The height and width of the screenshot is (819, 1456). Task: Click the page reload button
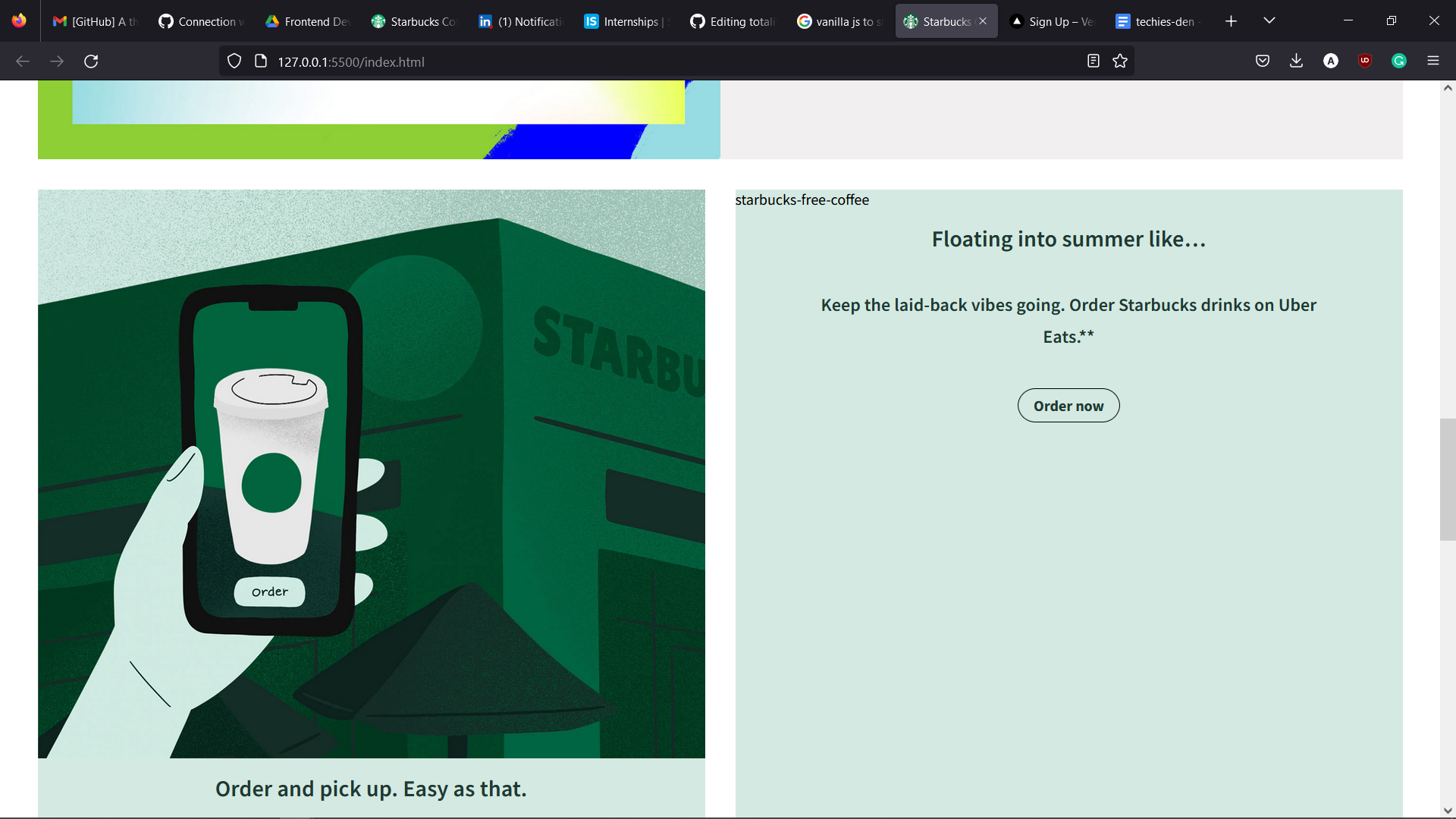coord(91,61)
